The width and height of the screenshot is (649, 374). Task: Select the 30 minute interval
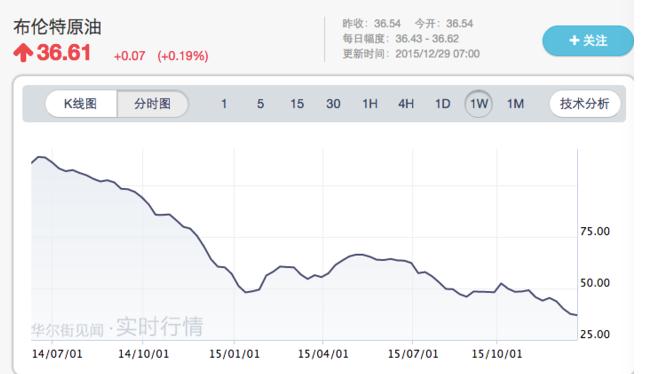coord(333,103)
